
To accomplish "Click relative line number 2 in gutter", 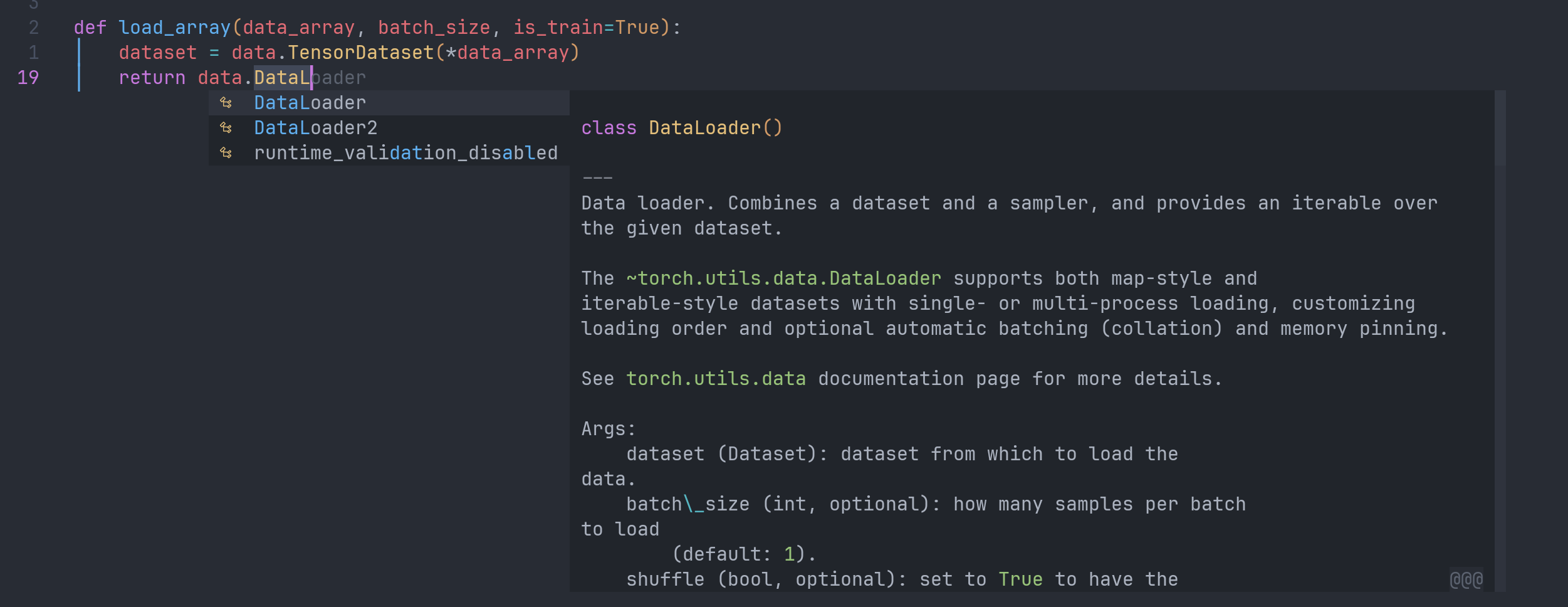I will (x=34, y=28).
